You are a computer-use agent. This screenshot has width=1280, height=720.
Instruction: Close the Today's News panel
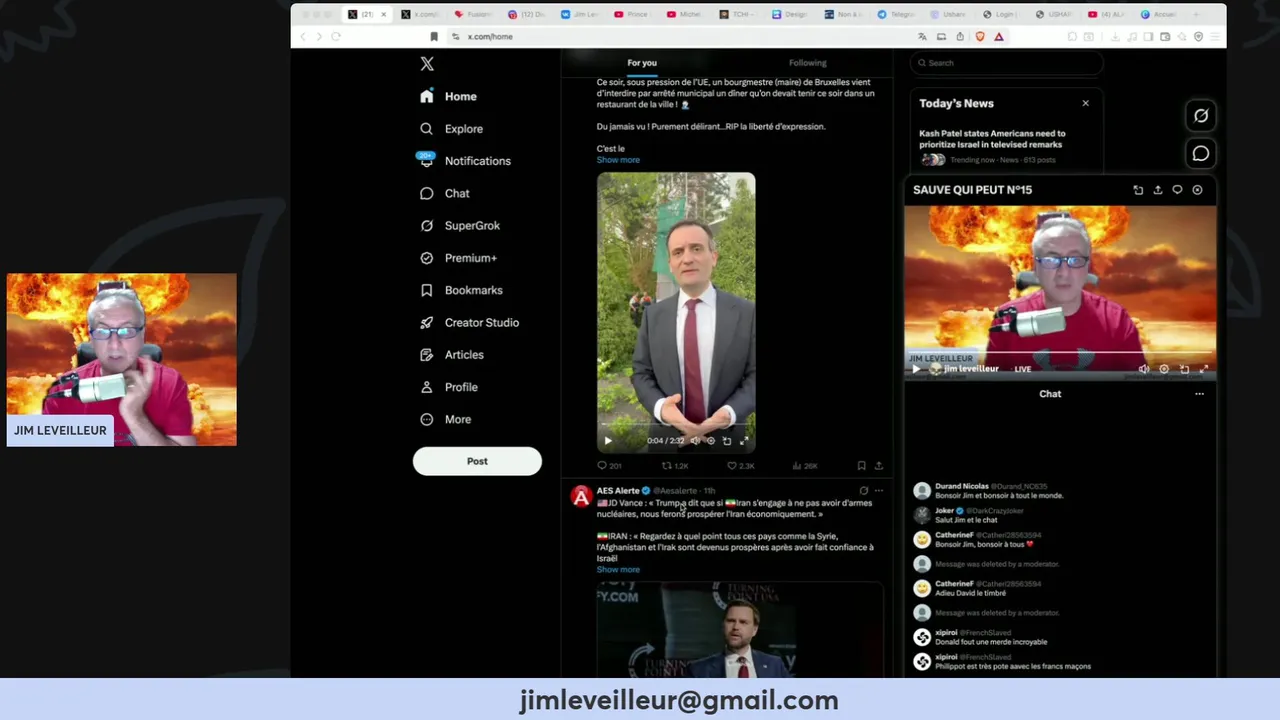tap(1085, 103)
